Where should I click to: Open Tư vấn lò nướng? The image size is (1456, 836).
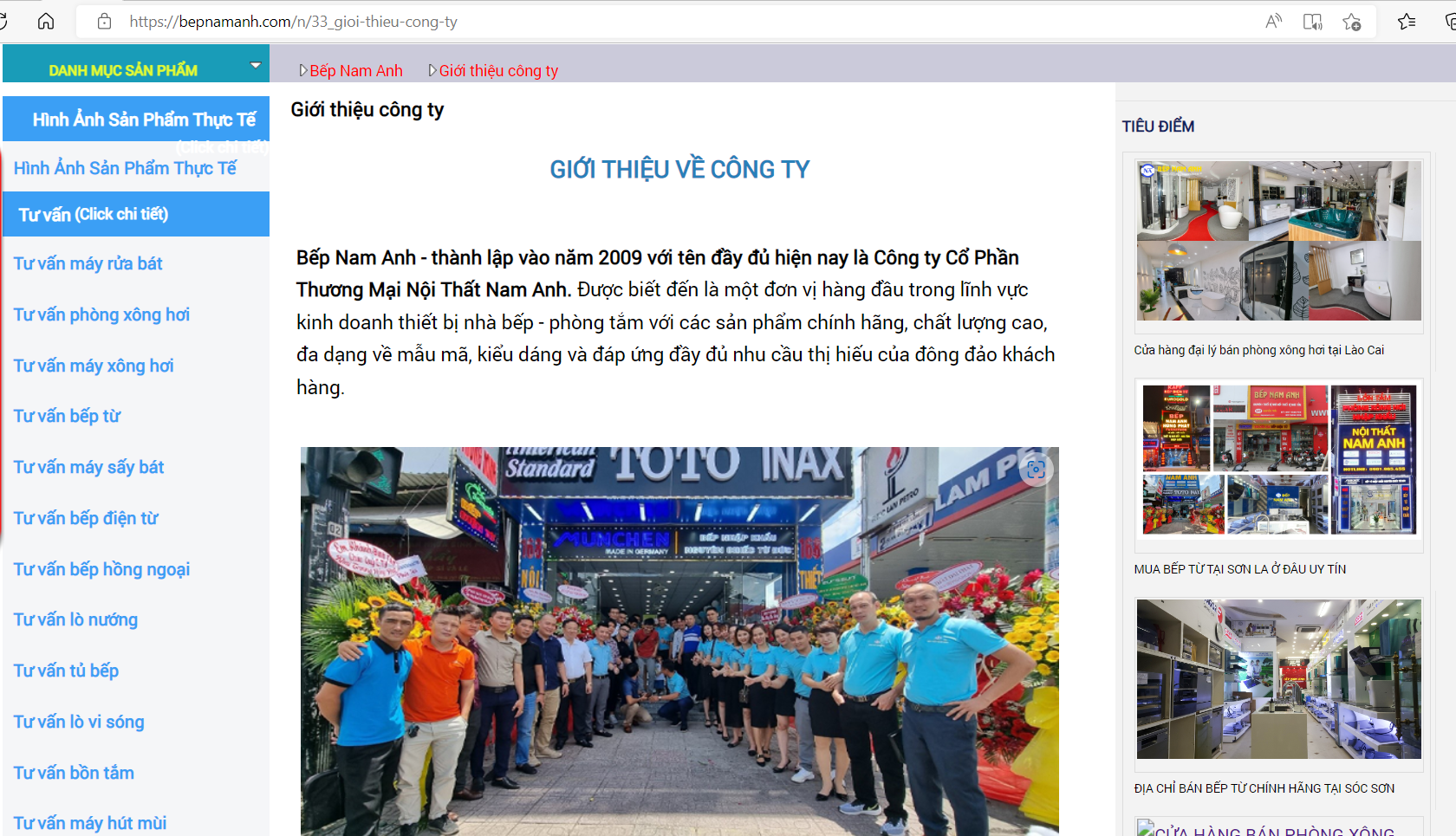75,619
